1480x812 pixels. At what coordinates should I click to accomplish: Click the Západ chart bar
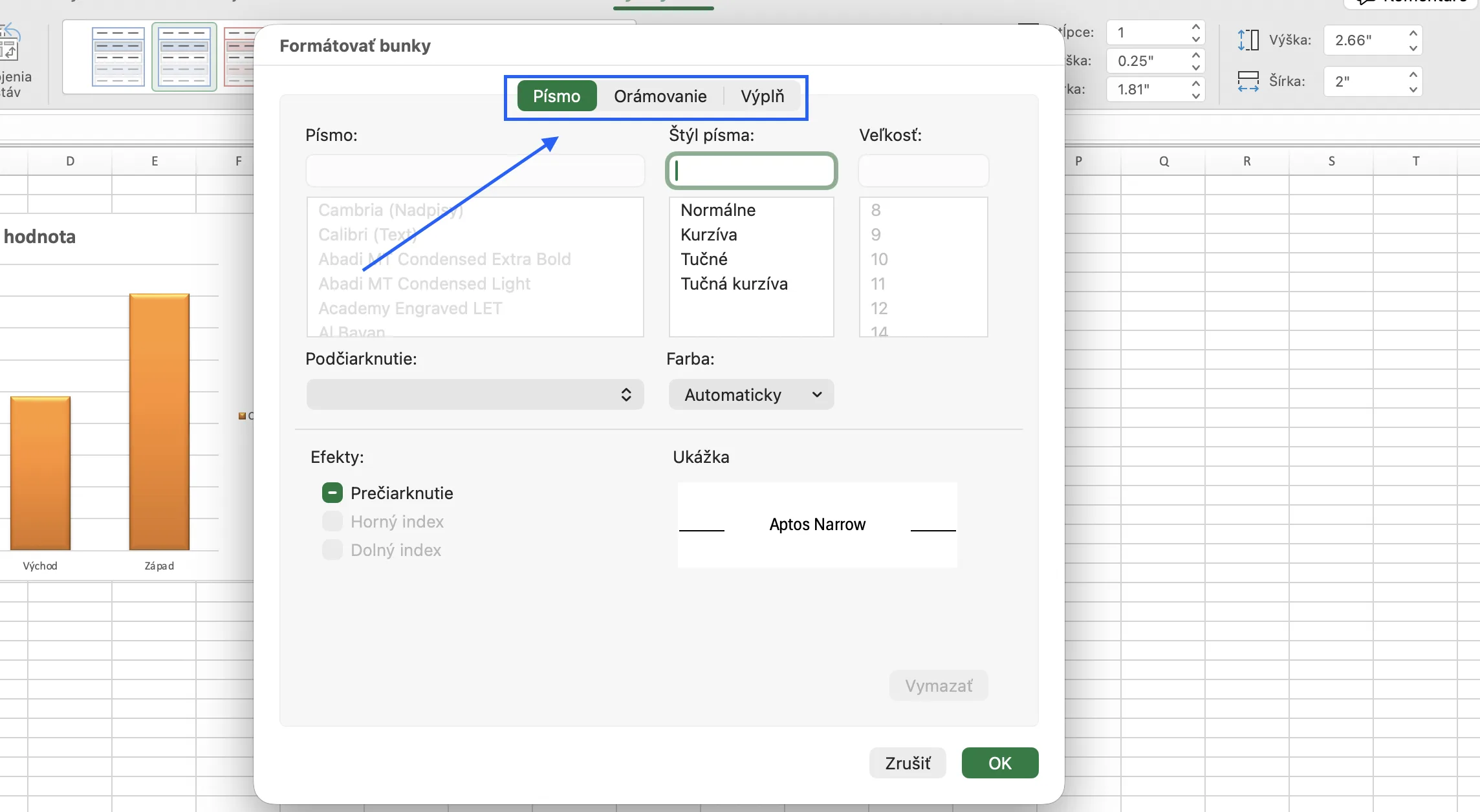[159, 422]
